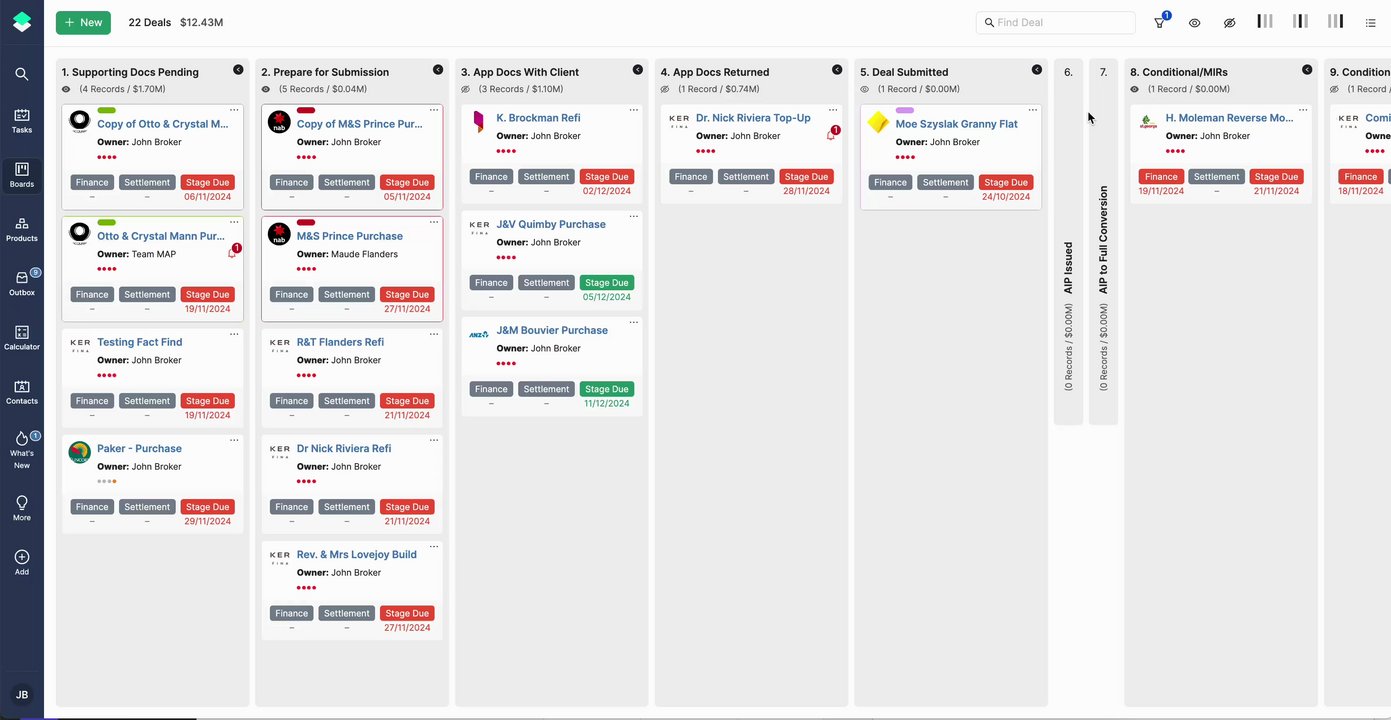This screenshot has height=720, width=1391.
Task: Expand the AIP to Full Conversion column
Action: click(1103, 240)
